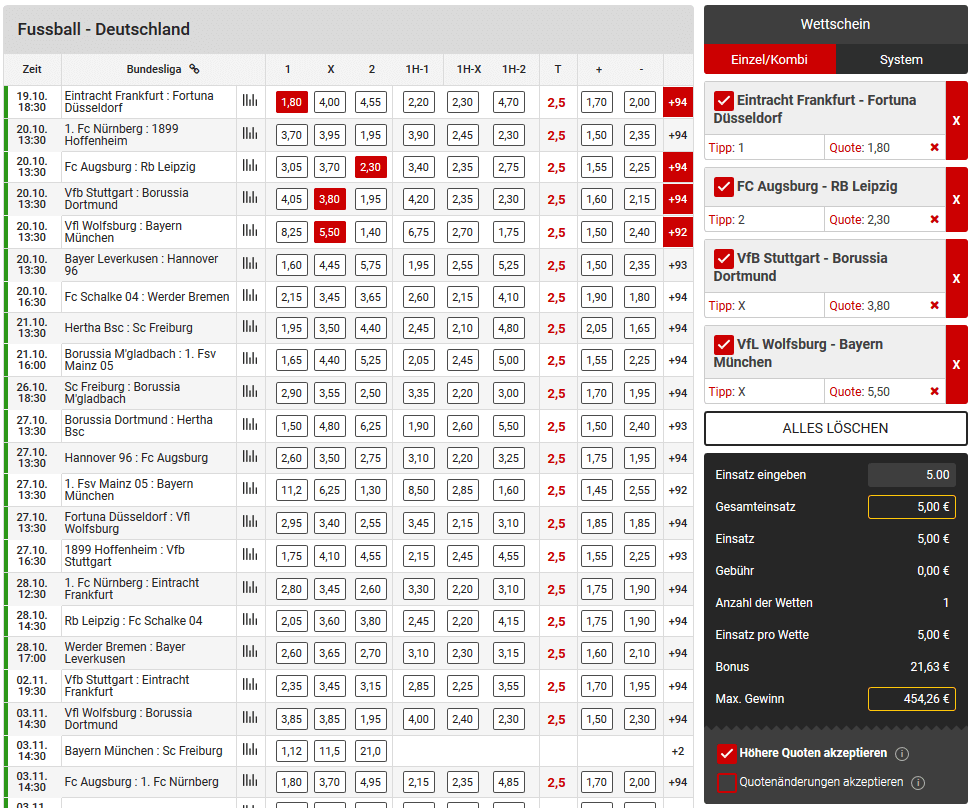This screenshot has width=971, height=808.
Task: Click Einsatz eingeben stake input field
Action: click(912, 475)
